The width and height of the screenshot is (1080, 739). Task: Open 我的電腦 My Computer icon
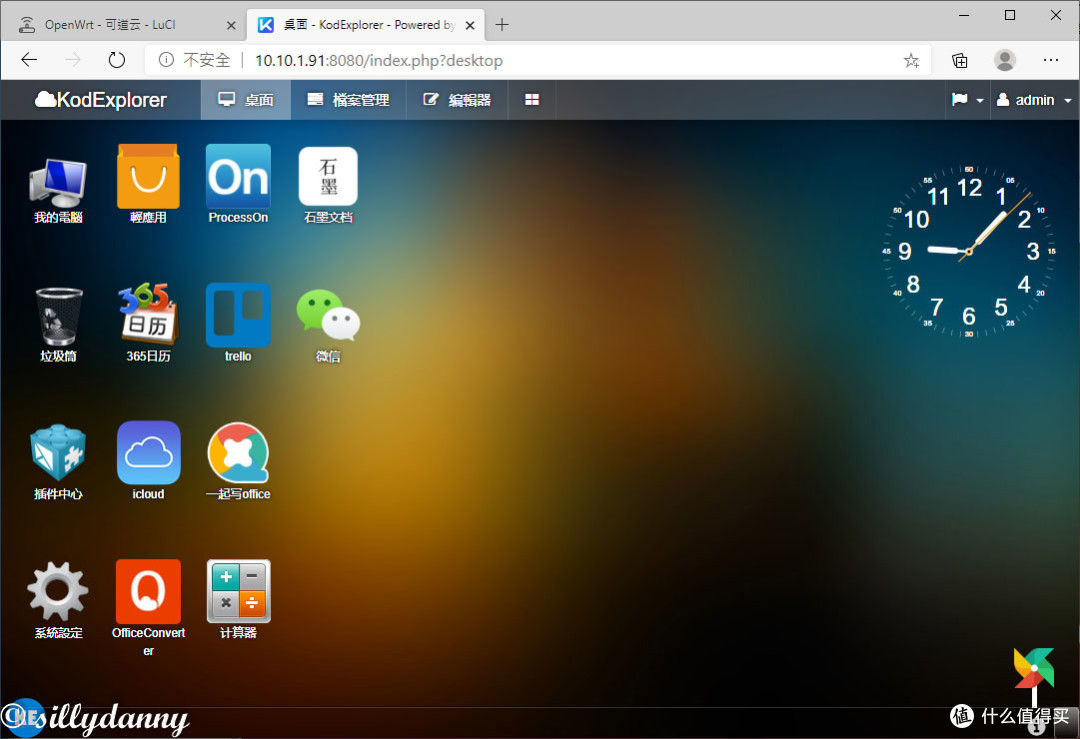(x=57, y=178)
